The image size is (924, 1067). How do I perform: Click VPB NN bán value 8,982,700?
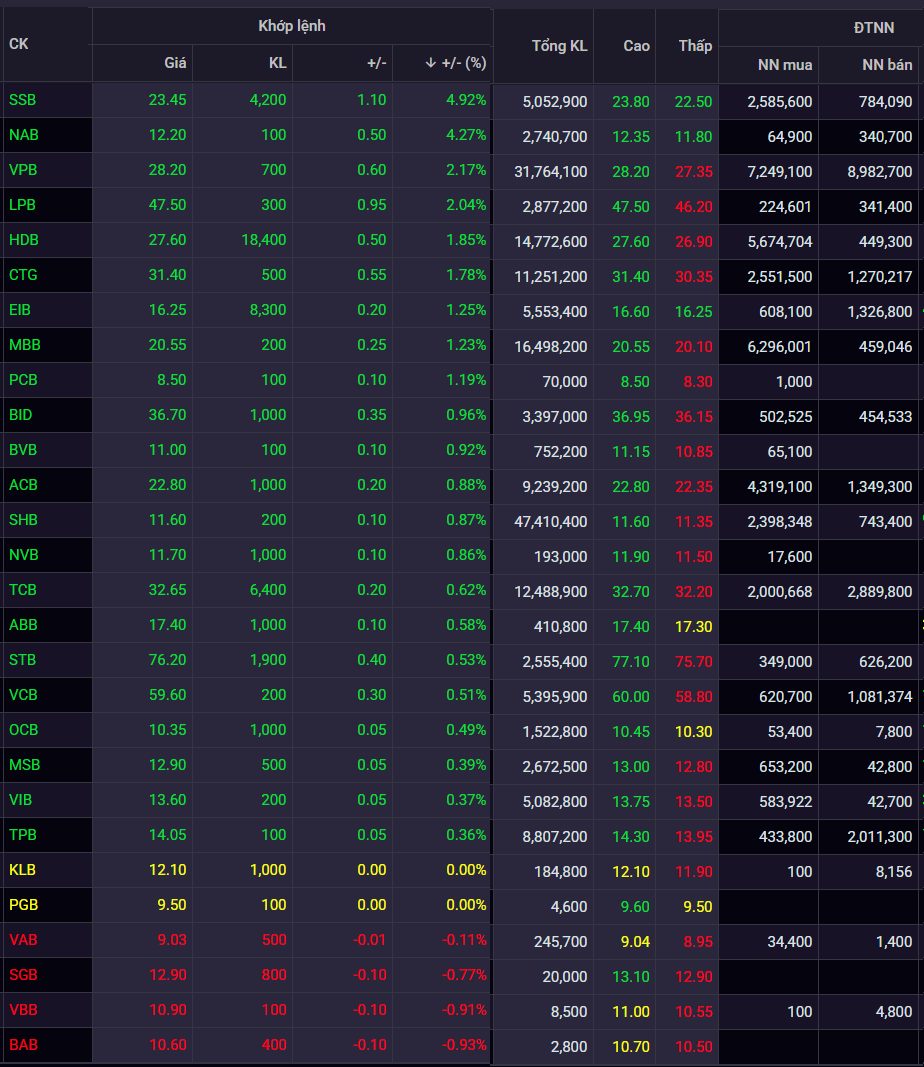click(879, 172)
